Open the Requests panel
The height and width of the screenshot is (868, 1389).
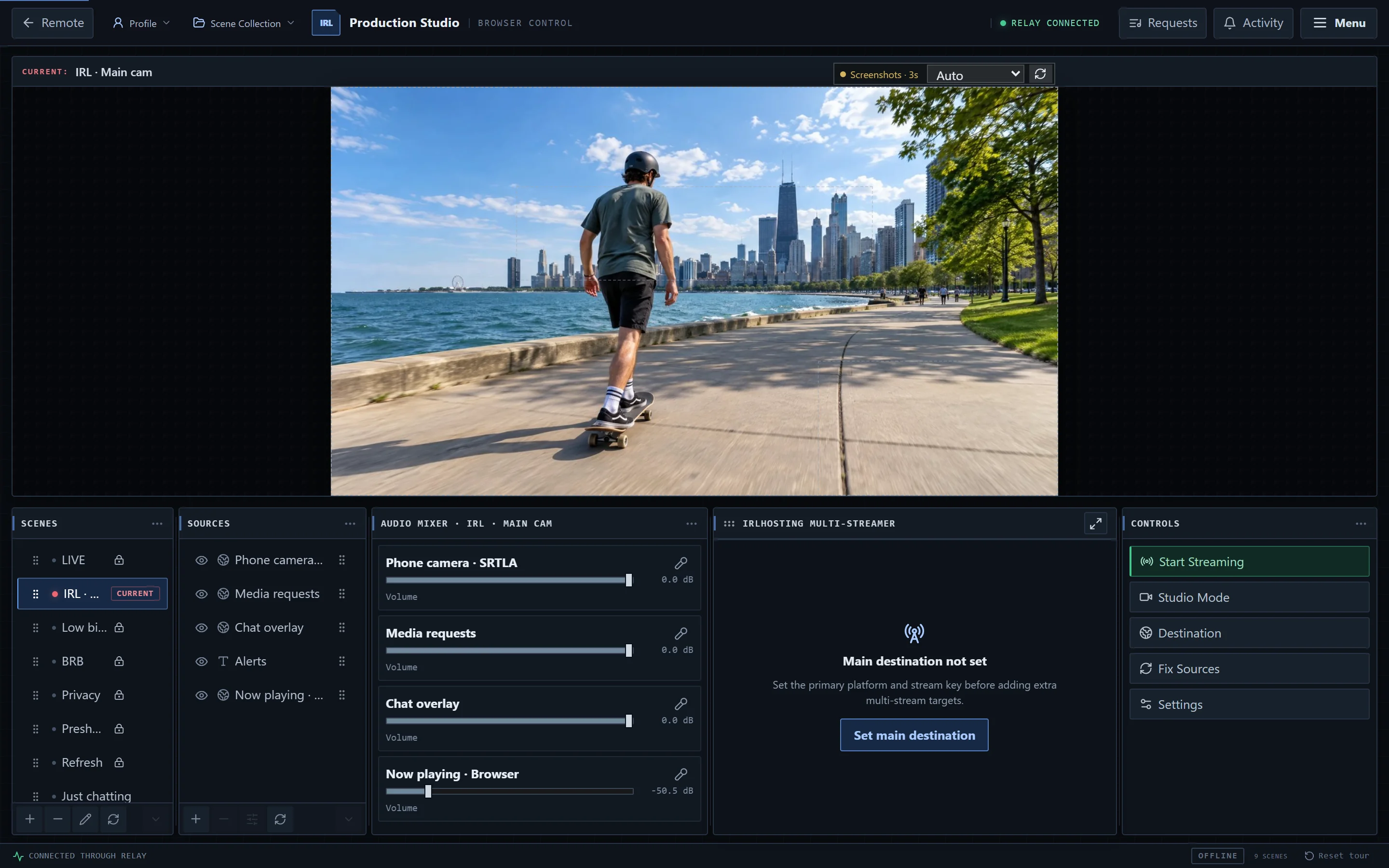(x=1162, y=23)
